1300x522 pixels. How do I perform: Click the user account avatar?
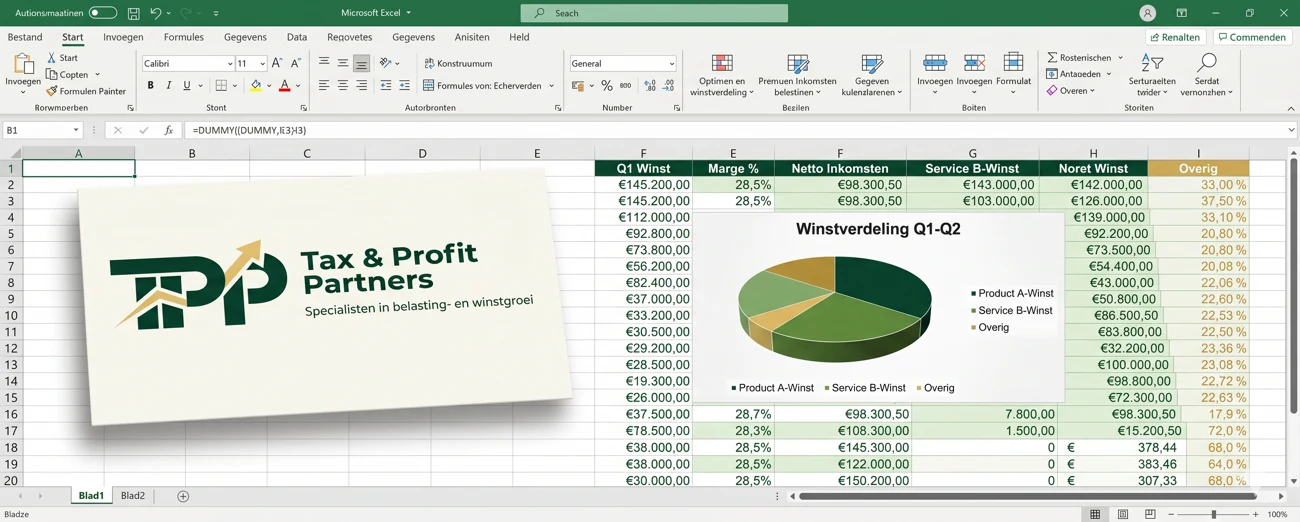[1147, 13]
